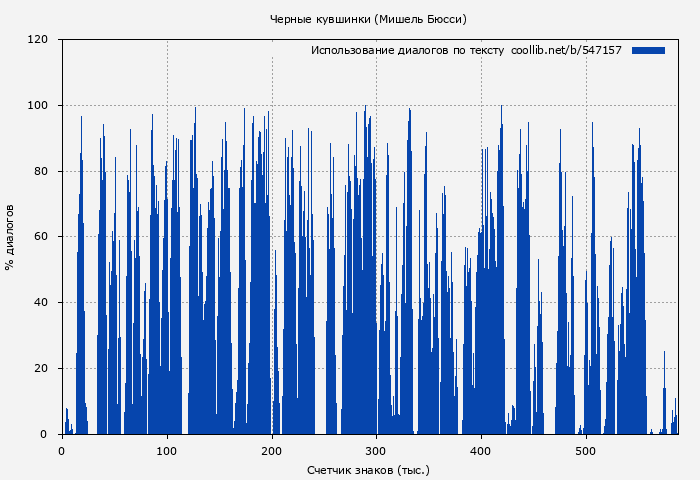Click the 0 tick label on the Y-axis
Viewport: 700px width, 480px height.
tap(44, 434)
